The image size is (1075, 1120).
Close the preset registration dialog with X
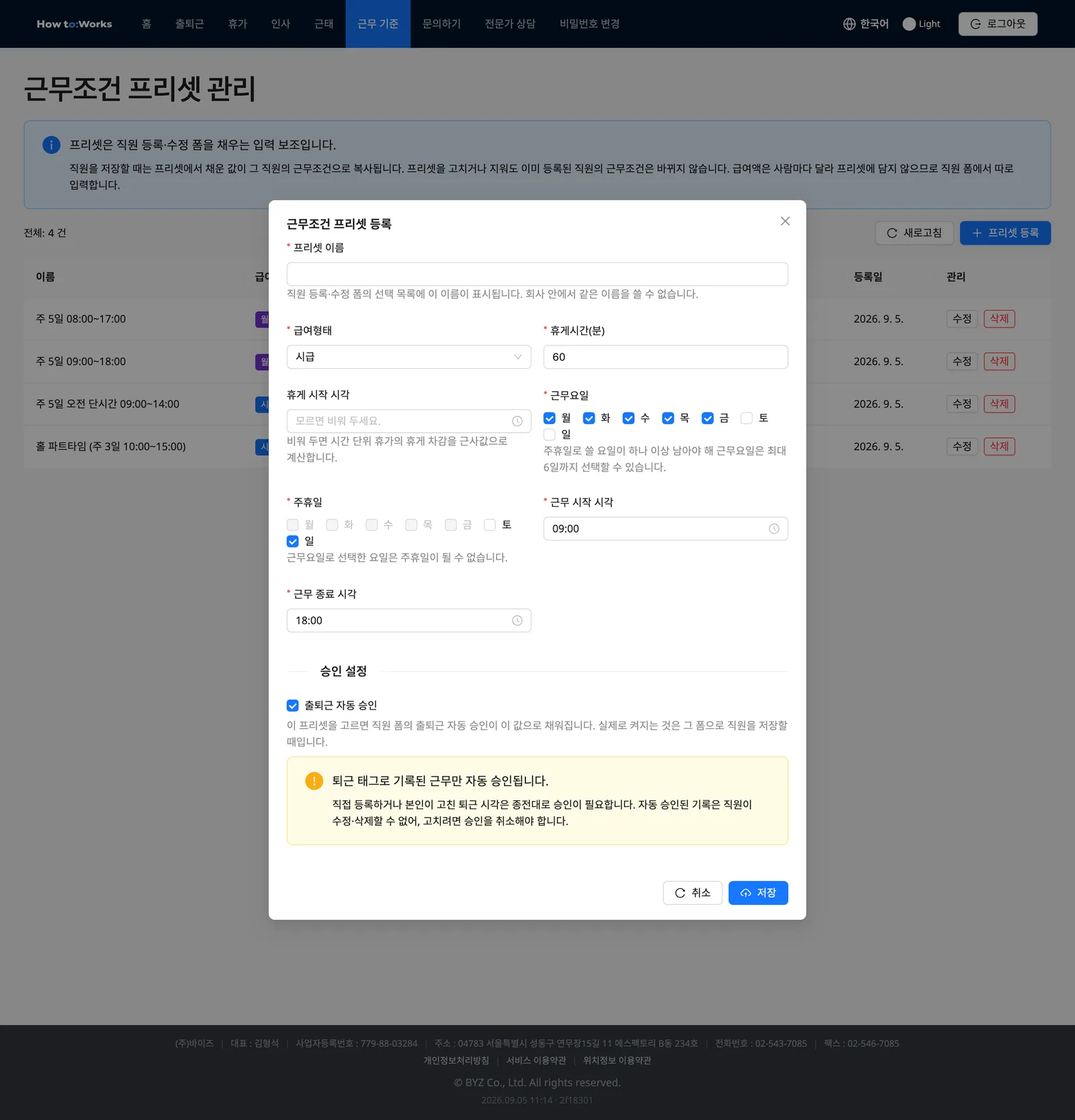coord(785,221)
